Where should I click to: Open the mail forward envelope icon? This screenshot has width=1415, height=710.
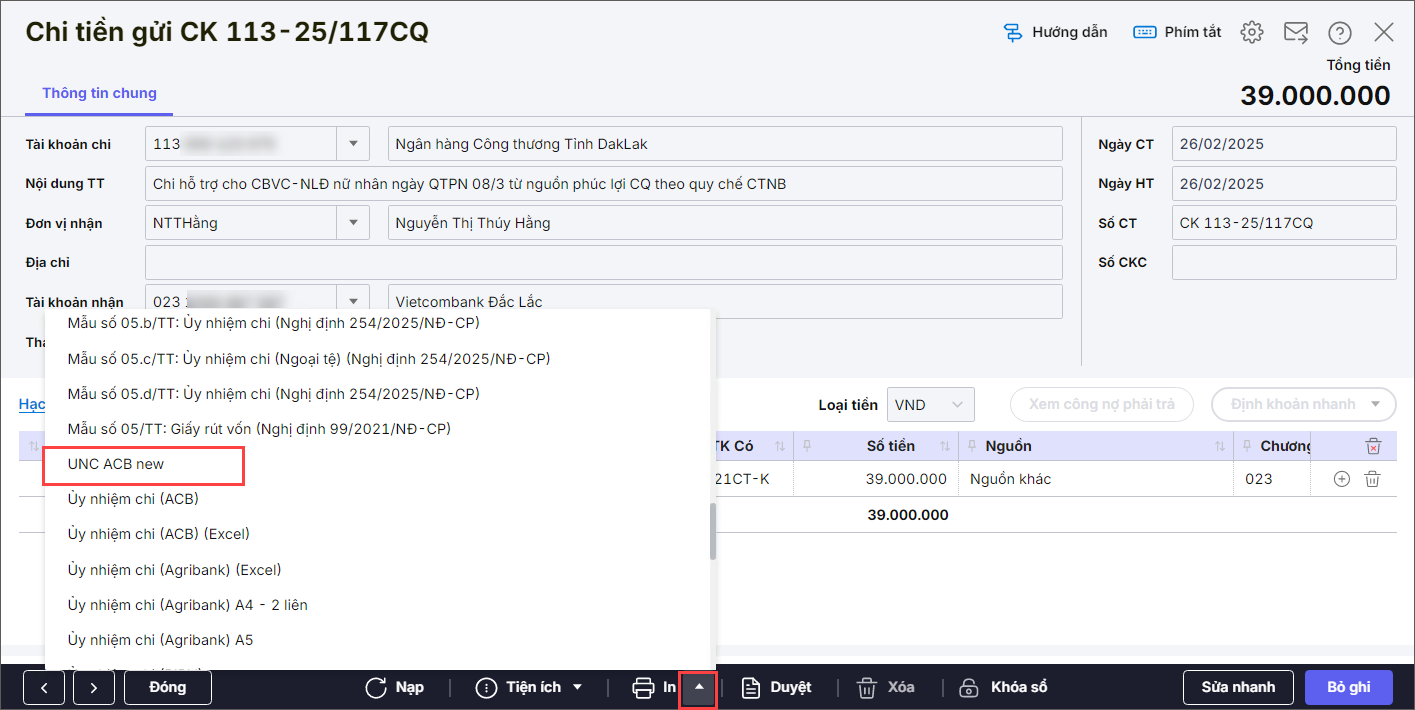(1296, 32)
